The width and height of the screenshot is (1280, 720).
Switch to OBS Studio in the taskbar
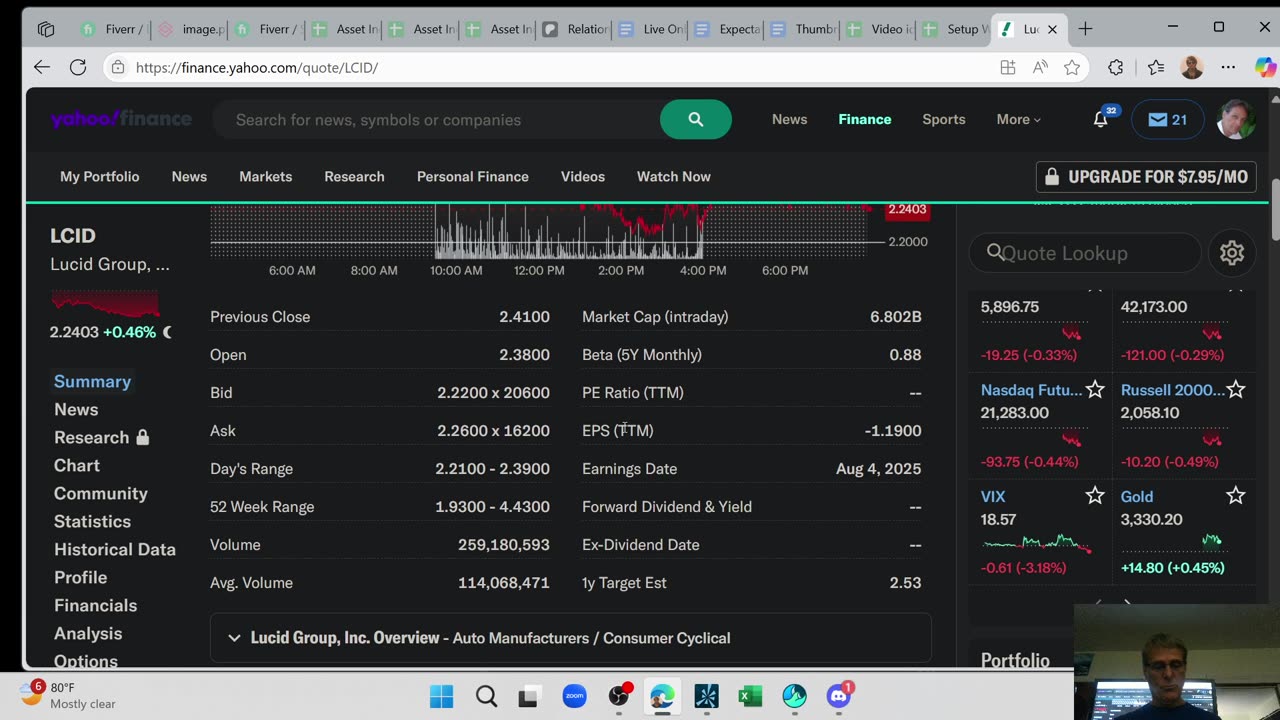tap(619, 696)
